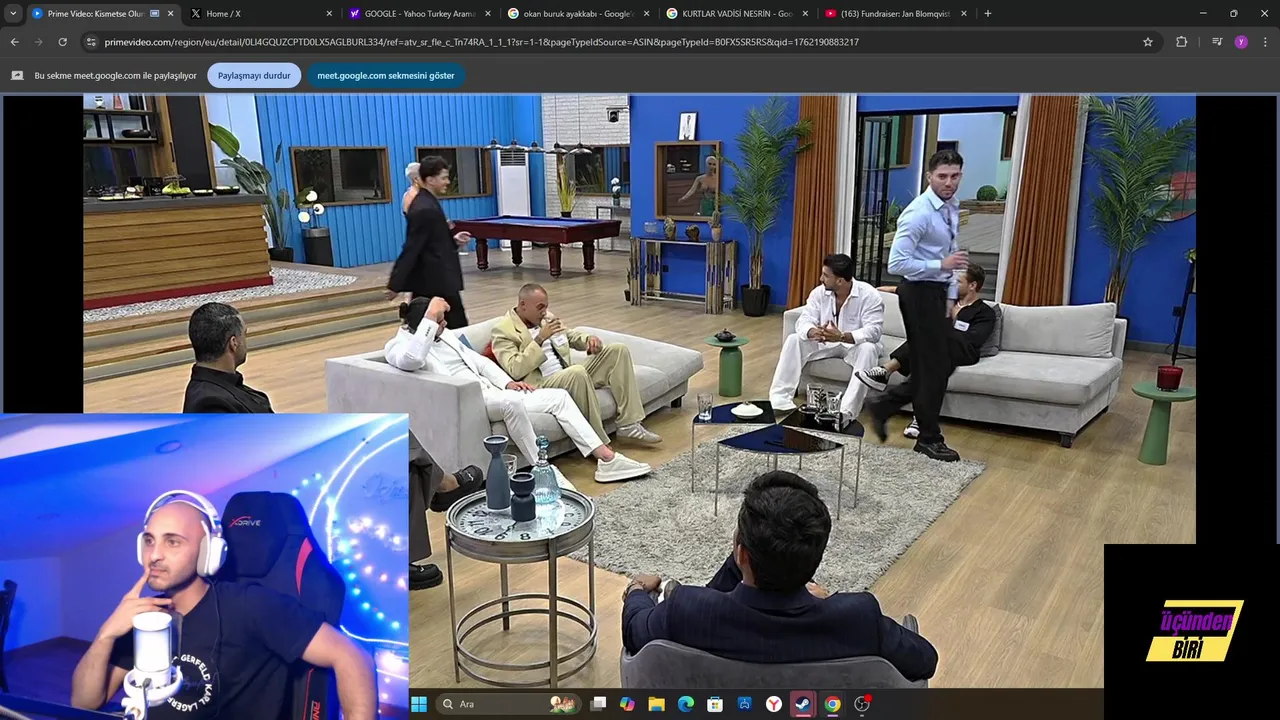Launch Yandex Browser from taskbar

(774, 704)
